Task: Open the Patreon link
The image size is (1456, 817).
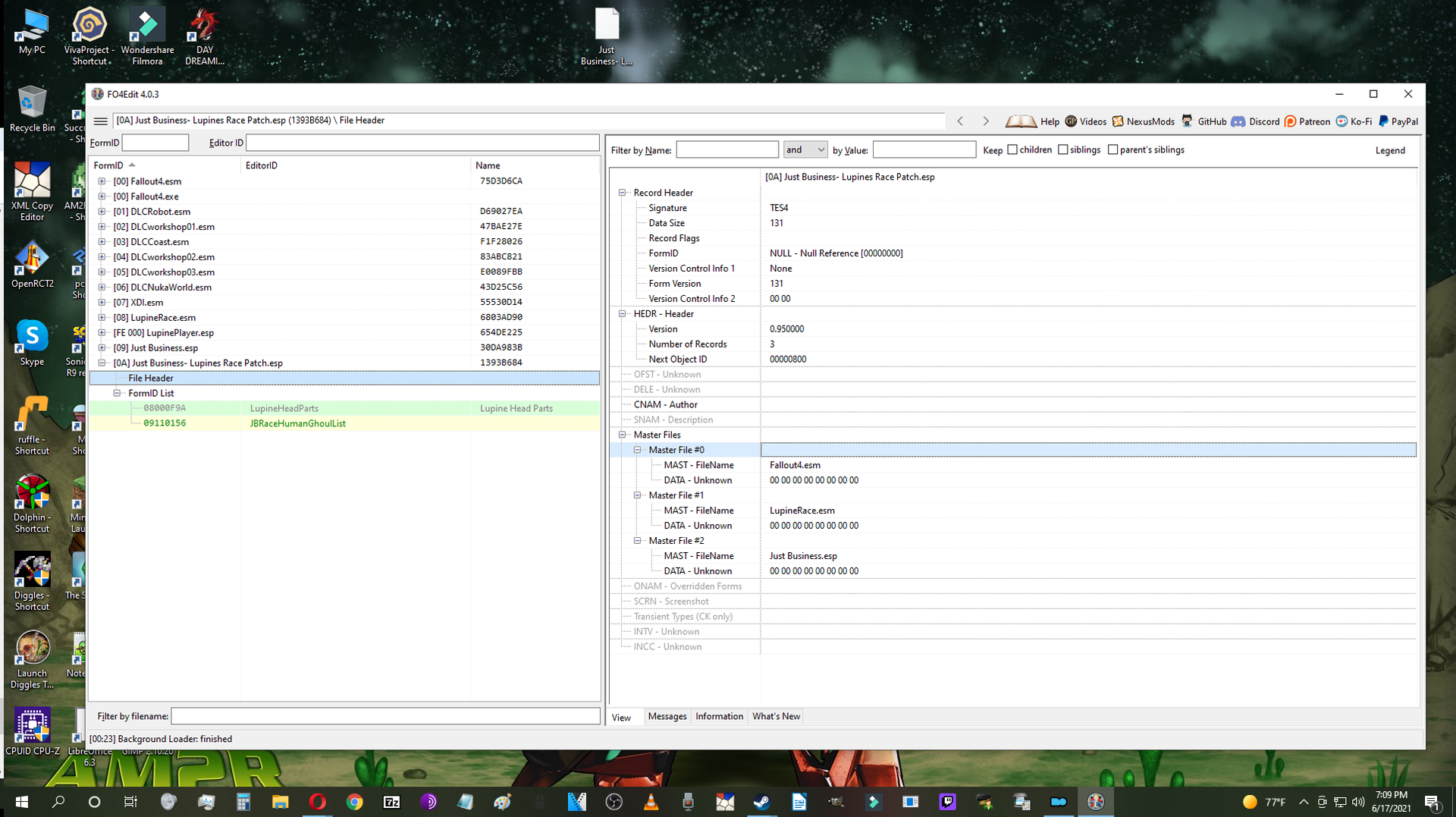Action: [x=1307, y=121]
